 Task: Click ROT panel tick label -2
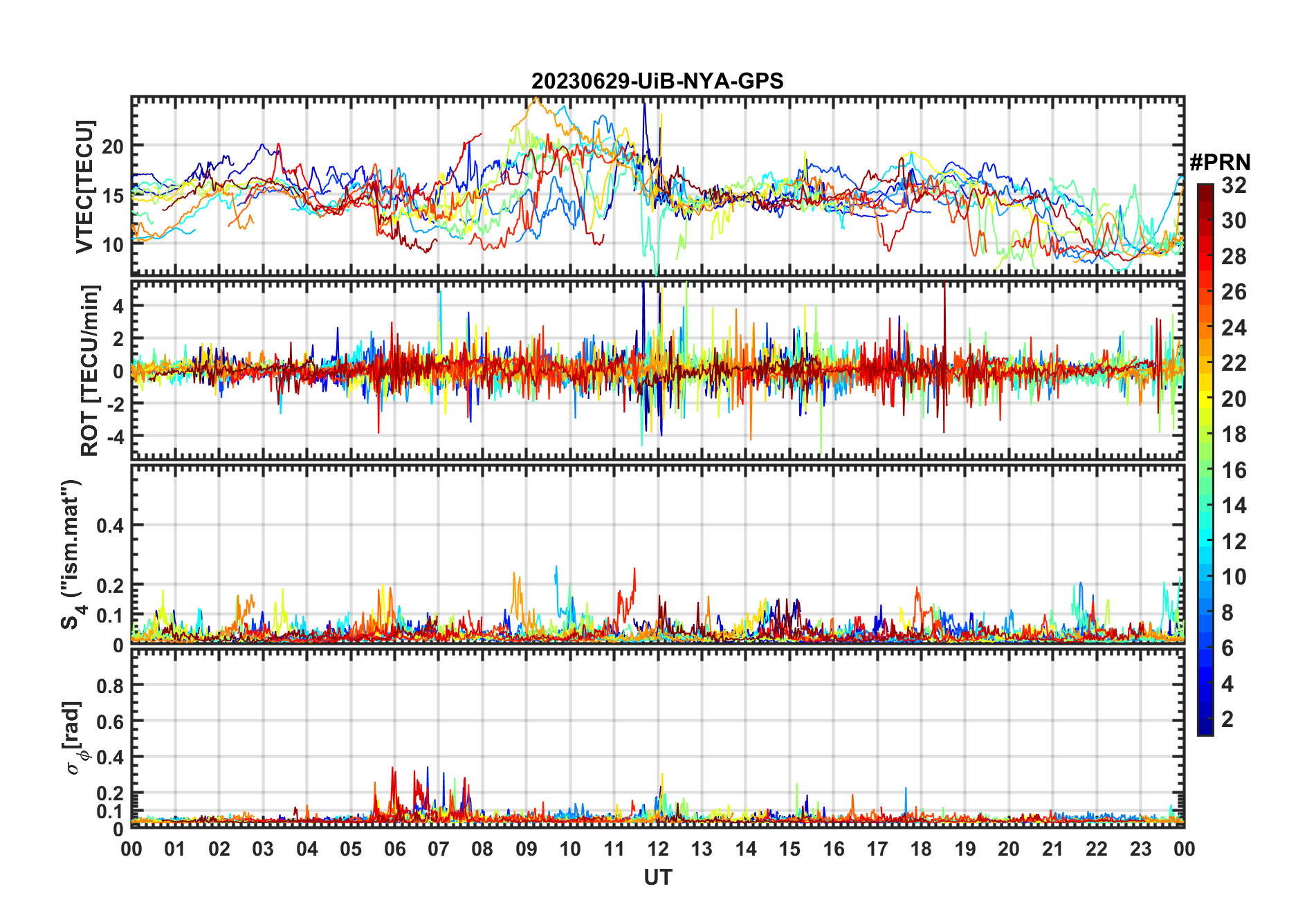(114, 404)
